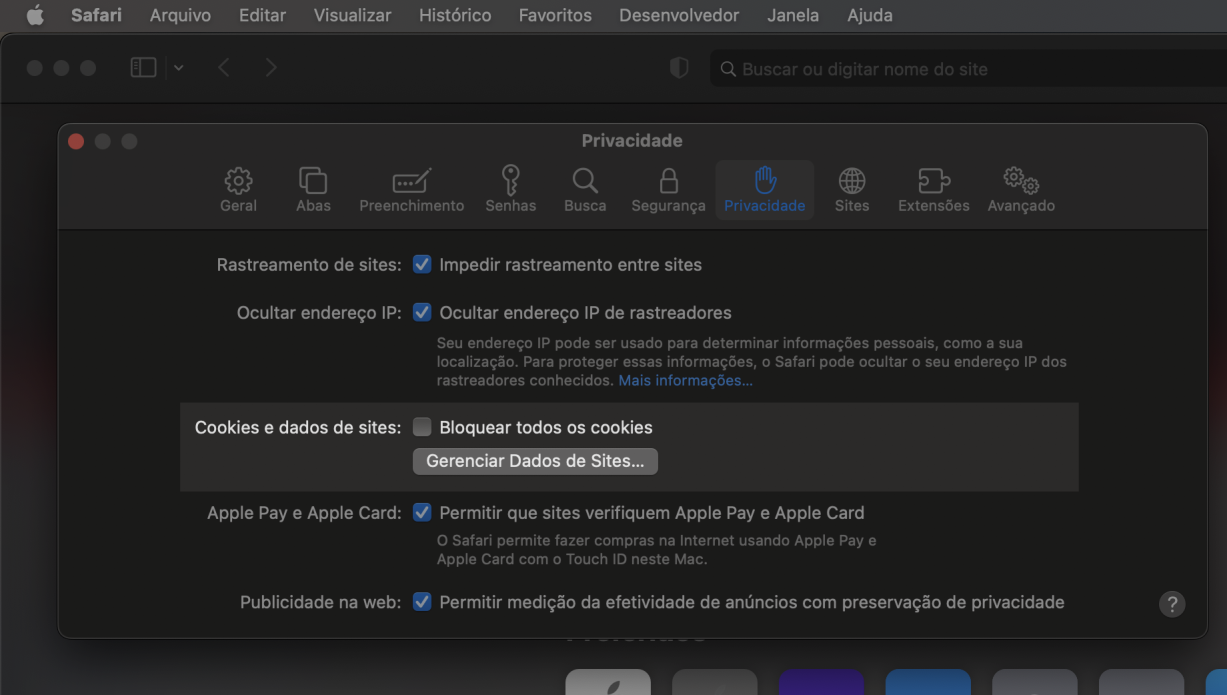Uncheck Permitir que sites verifiquem Apple Pay

pyautogui.click(x=422, y=513)
